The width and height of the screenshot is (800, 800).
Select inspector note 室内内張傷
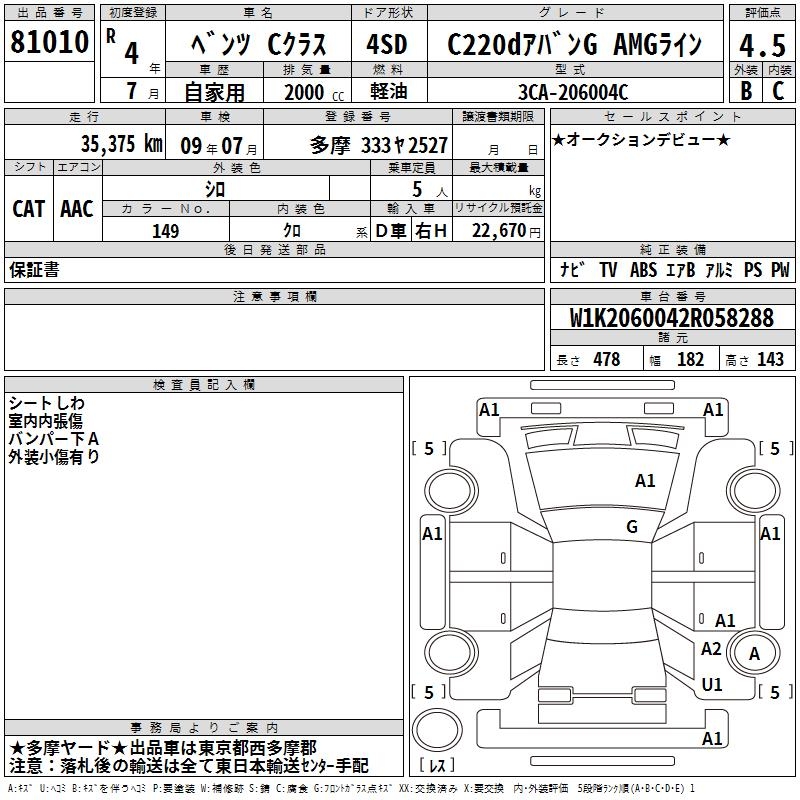point(45,421)
